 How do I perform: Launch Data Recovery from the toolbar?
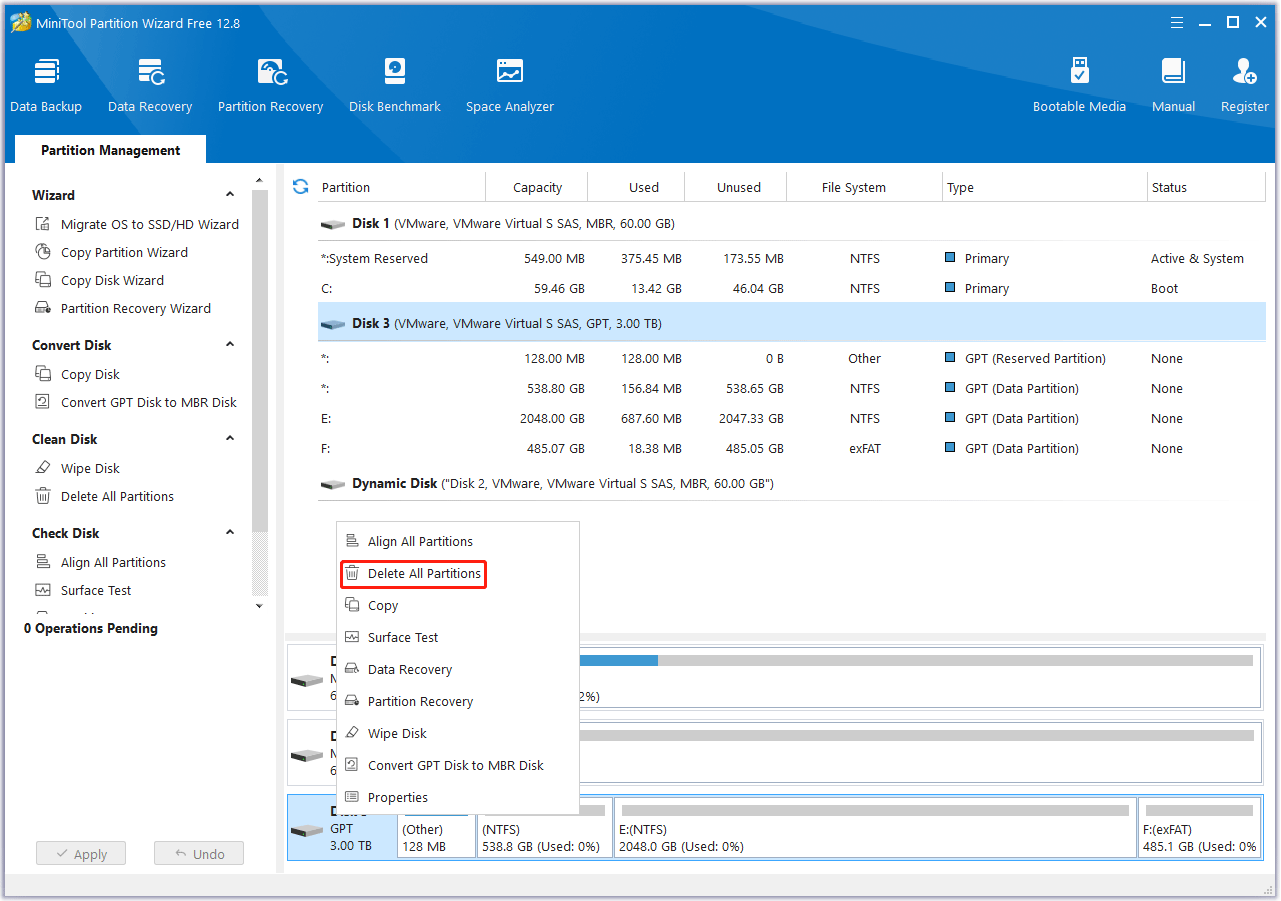click(x=150, y=85)
